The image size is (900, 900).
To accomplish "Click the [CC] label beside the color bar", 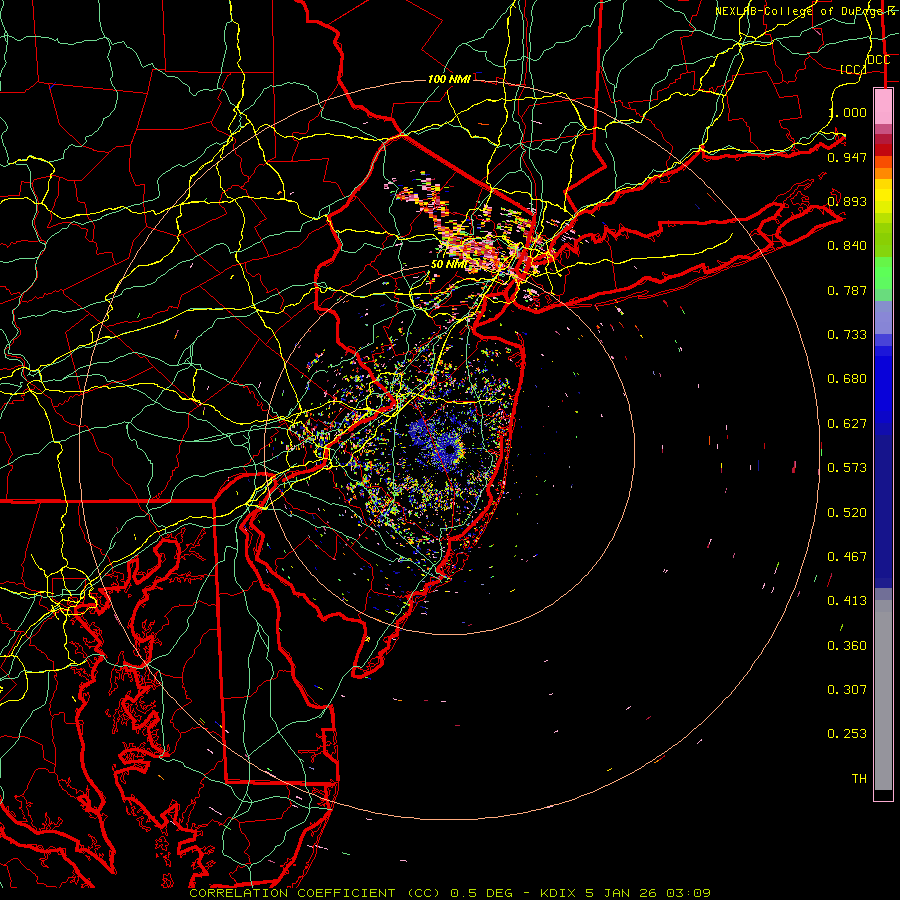I will (854, 69).
